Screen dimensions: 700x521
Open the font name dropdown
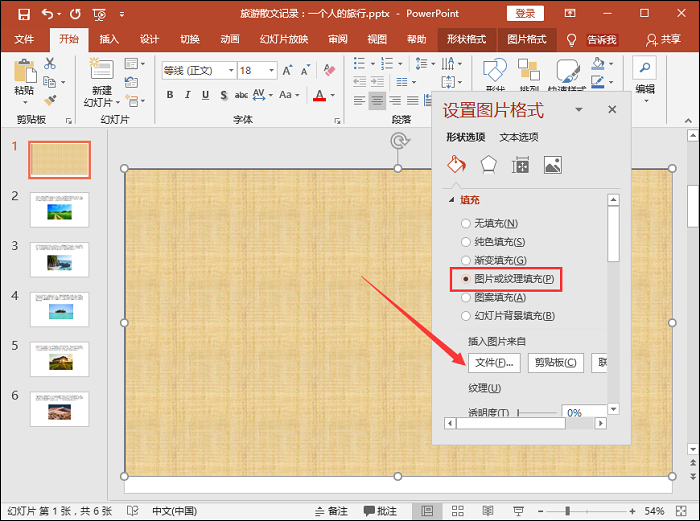[x=231, y=71]
